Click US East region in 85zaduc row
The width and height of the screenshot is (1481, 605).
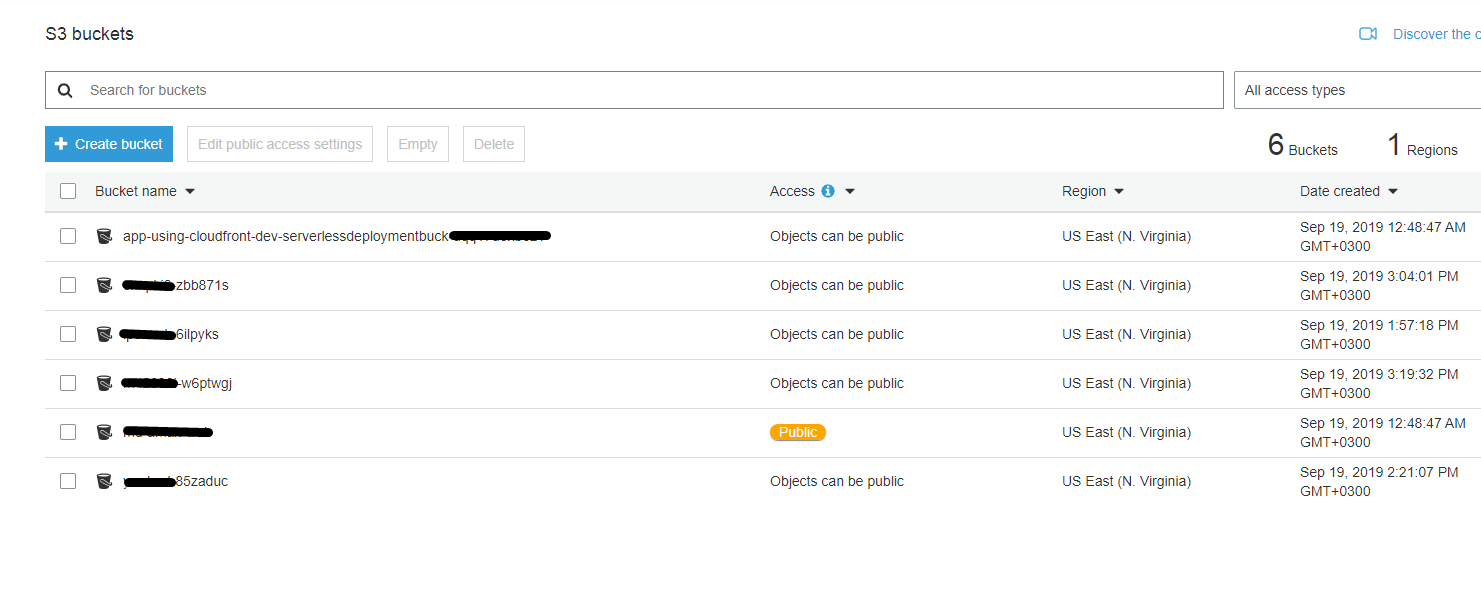click(1127, 481)
